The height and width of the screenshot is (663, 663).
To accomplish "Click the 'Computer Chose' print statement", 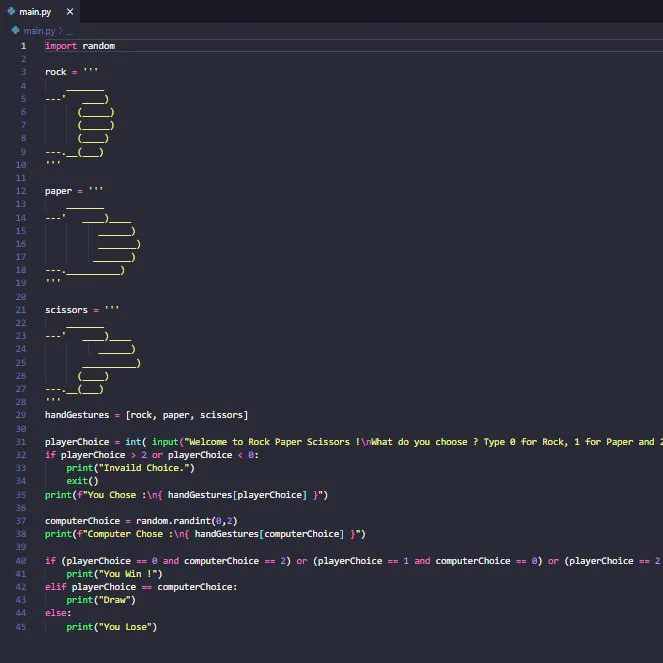I will (x=205, y=534).
